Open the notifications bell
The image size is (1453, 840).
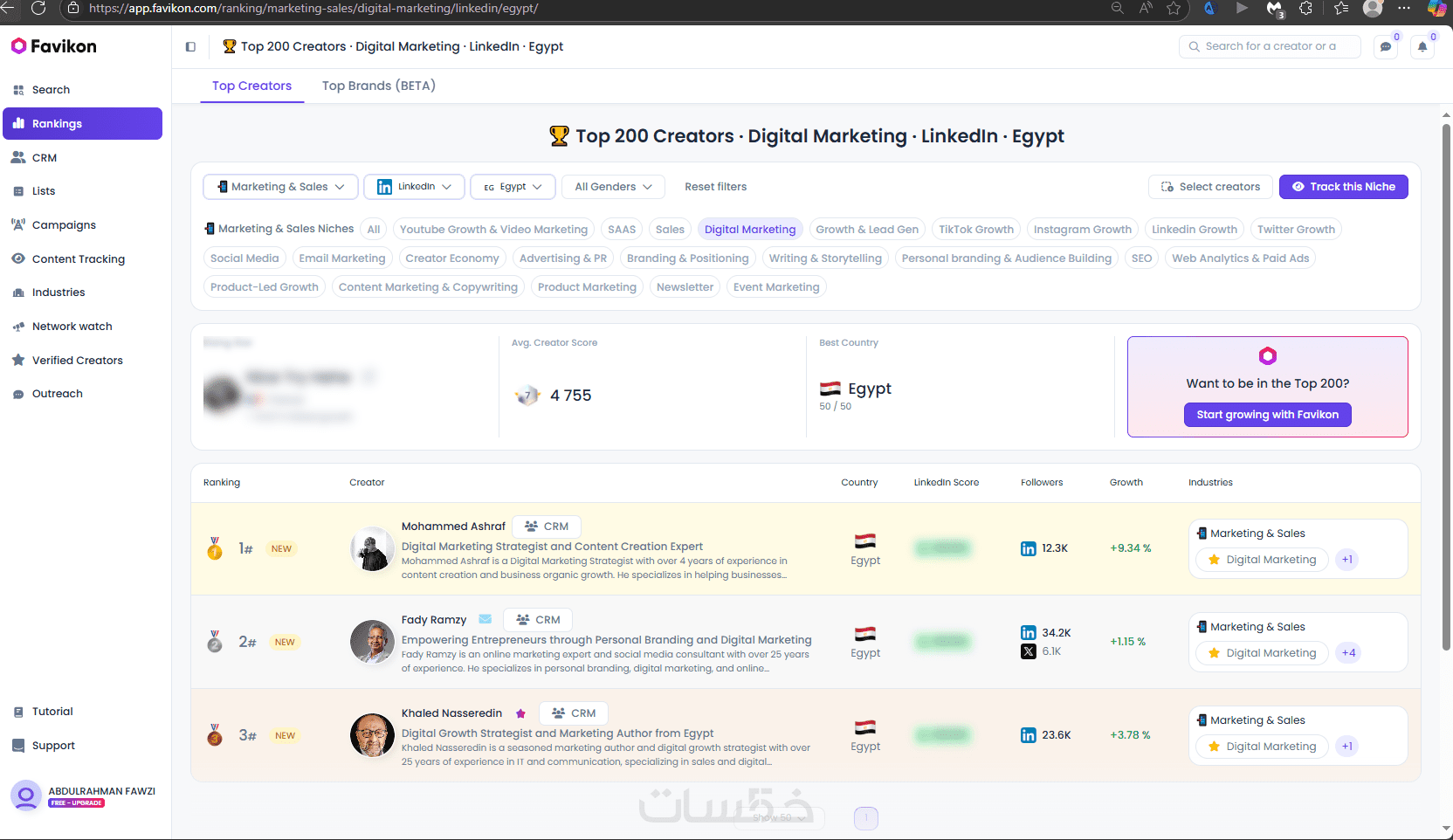pos(1422,47)
